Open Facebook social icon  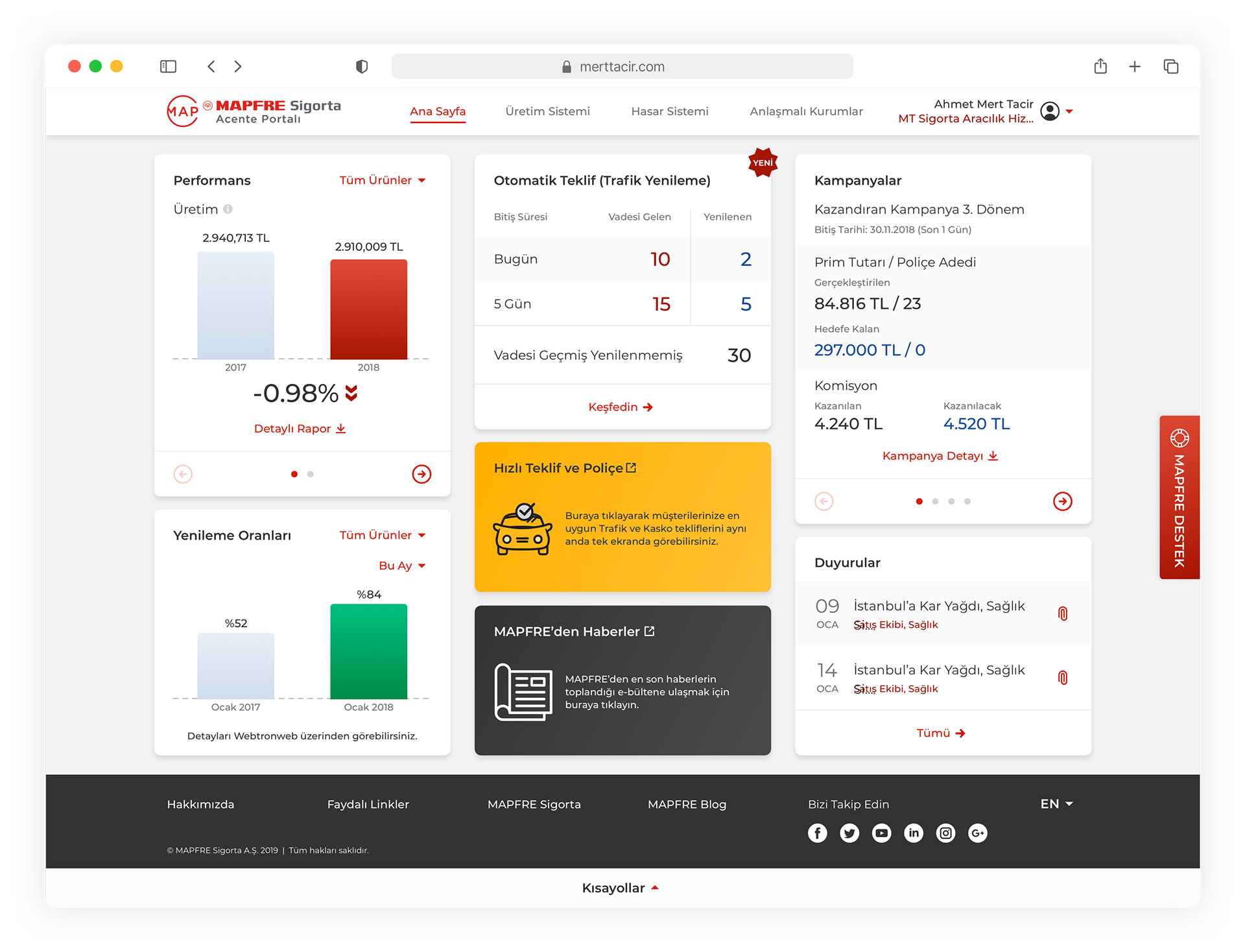click(818, 833)
